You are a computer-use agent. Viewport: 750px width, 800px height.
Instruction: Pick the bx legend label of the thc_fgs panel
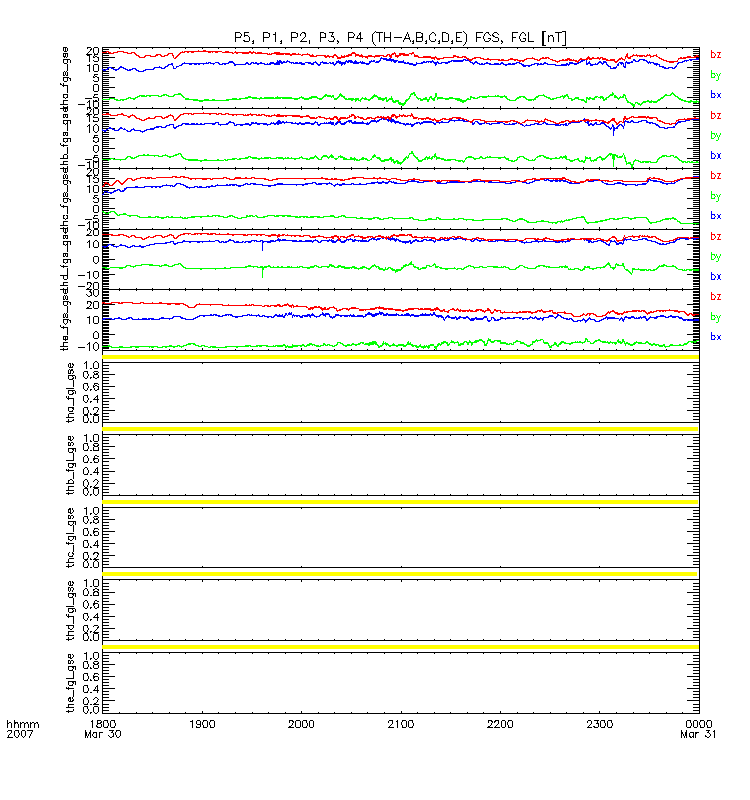pos(715,216)
